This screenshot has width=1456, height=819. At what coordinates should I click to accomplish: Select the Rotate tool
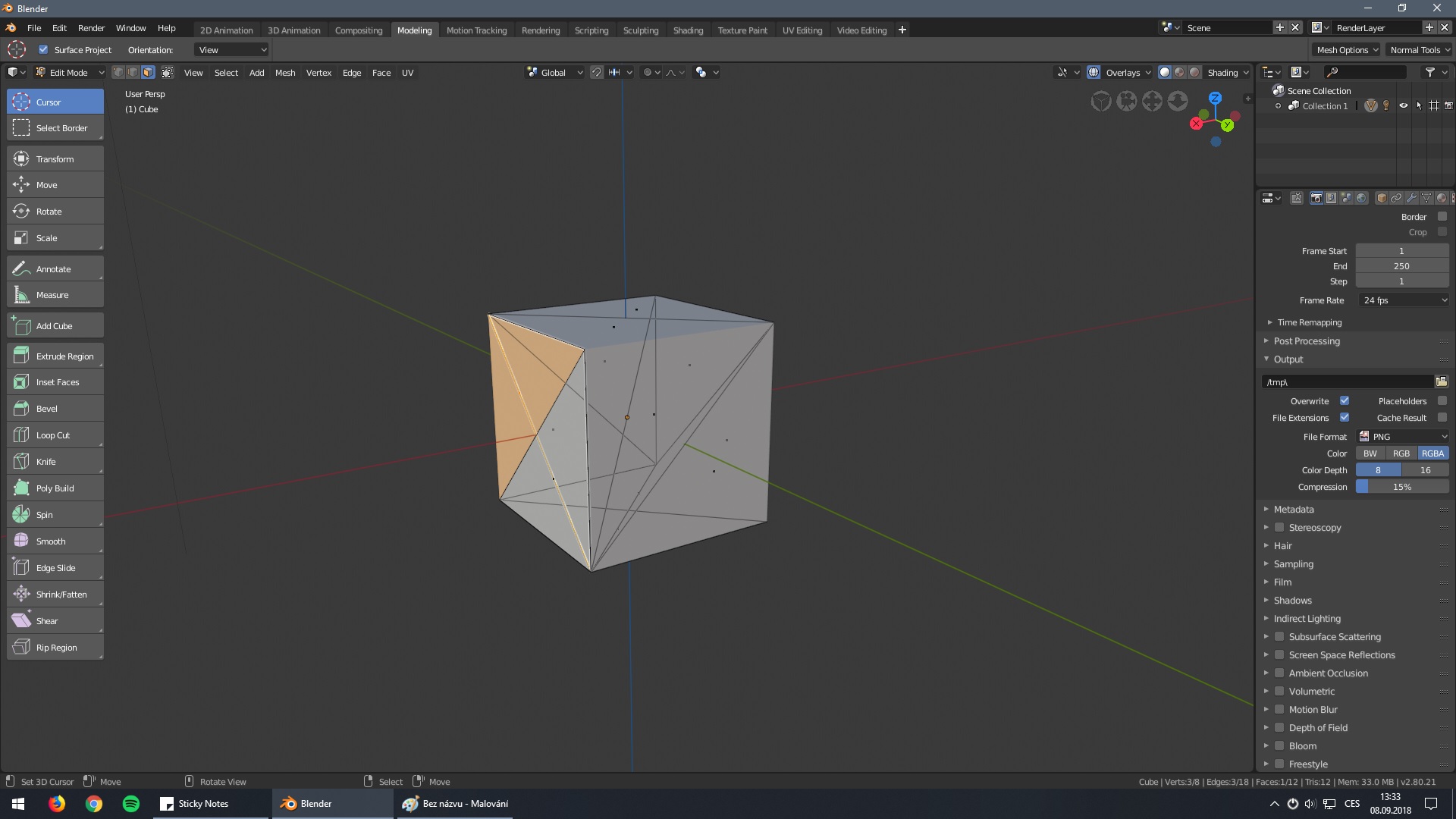[55, 212]
